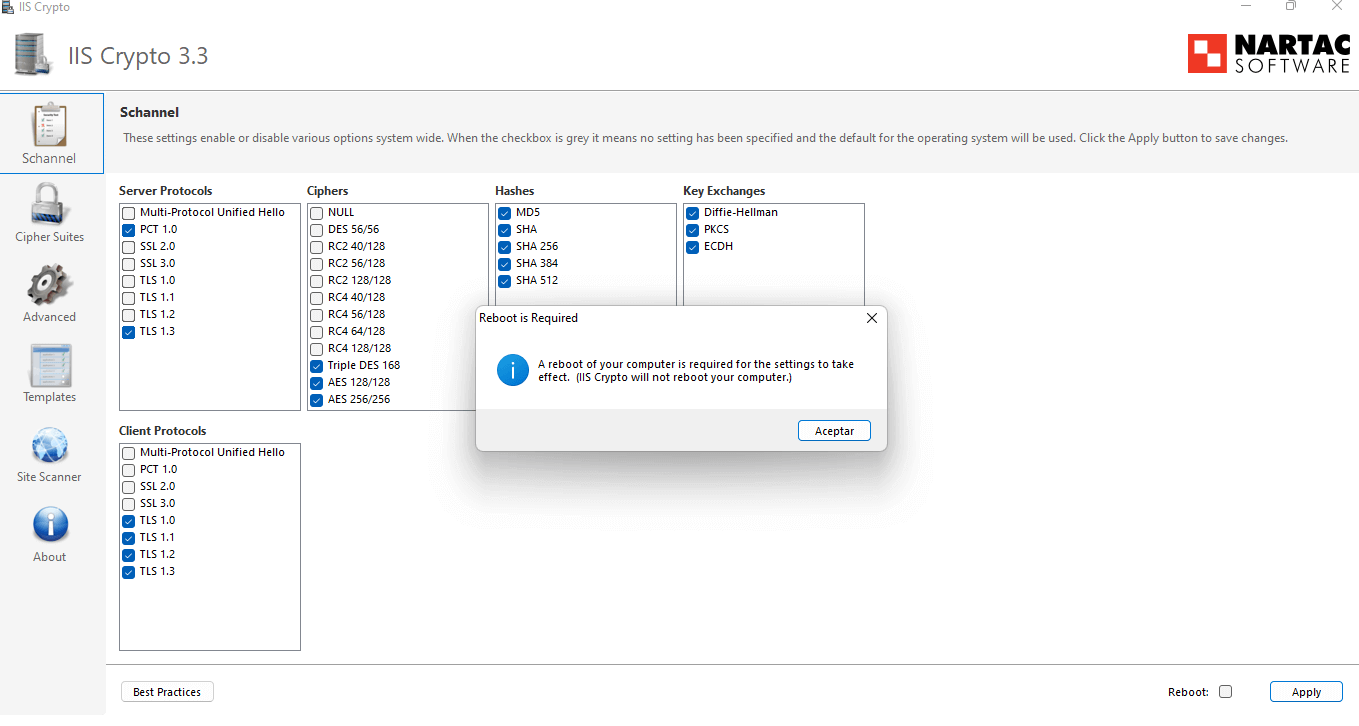Viewport: 1359px width, 726px height.
Task: Uncheck the SHA 256 hash
Action: pos(504,247)
